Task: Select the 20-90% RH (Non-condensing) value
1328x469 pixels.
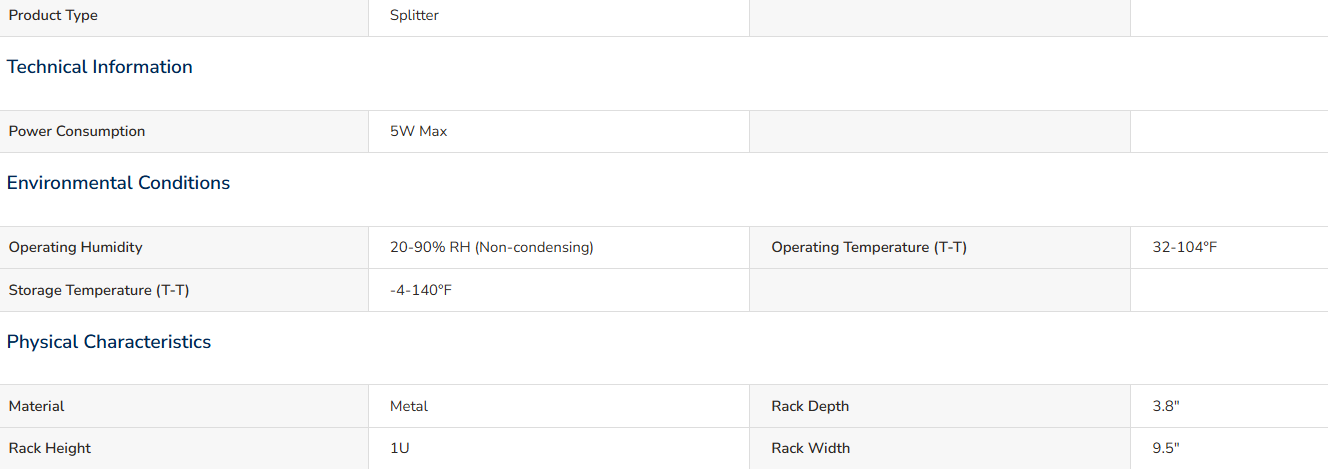Action: [x=492, y=248]
